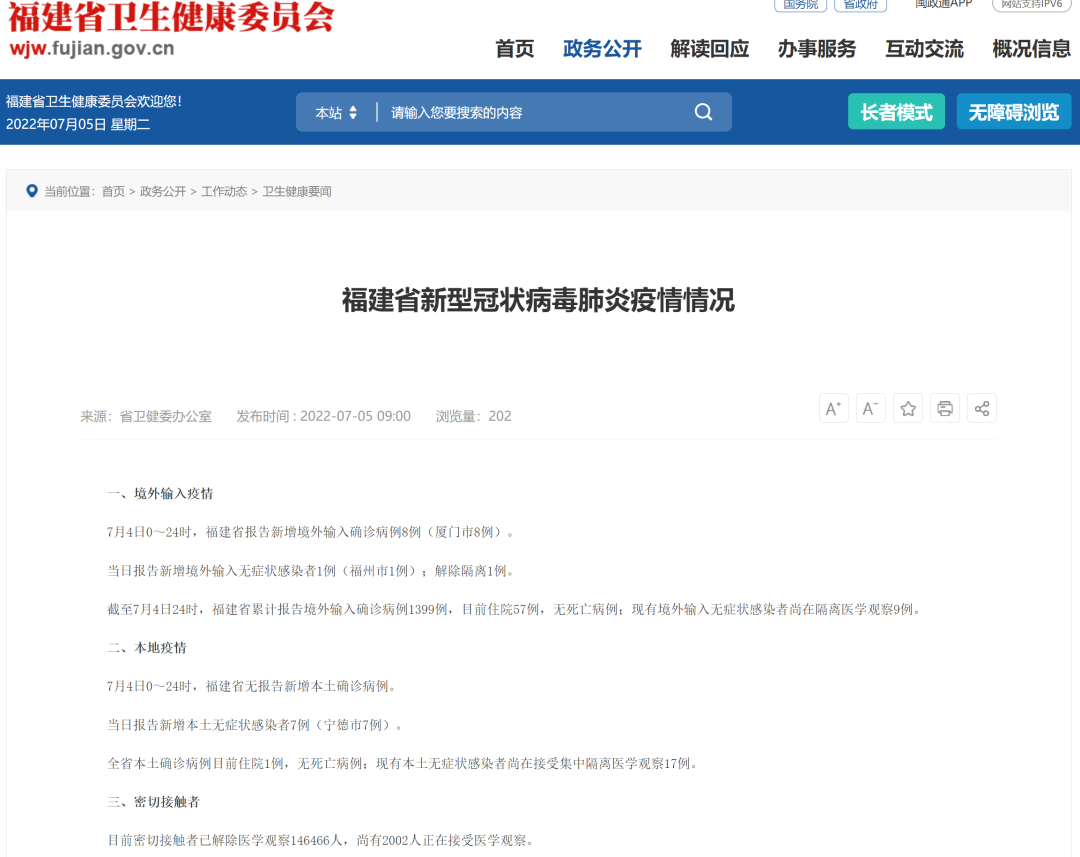Click the 来源：省卫健委办公室 text
Image resolution: width=1080 pixels, height=857 pixels.
146,416
